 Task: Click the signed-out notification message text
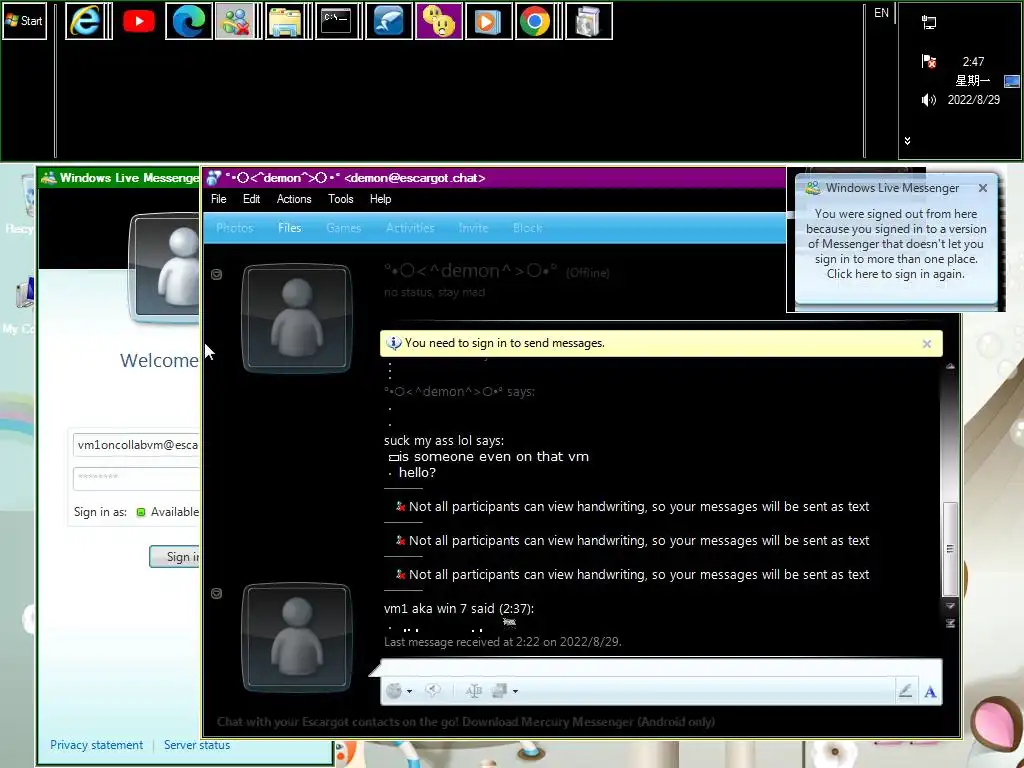[x=895, y=244]
